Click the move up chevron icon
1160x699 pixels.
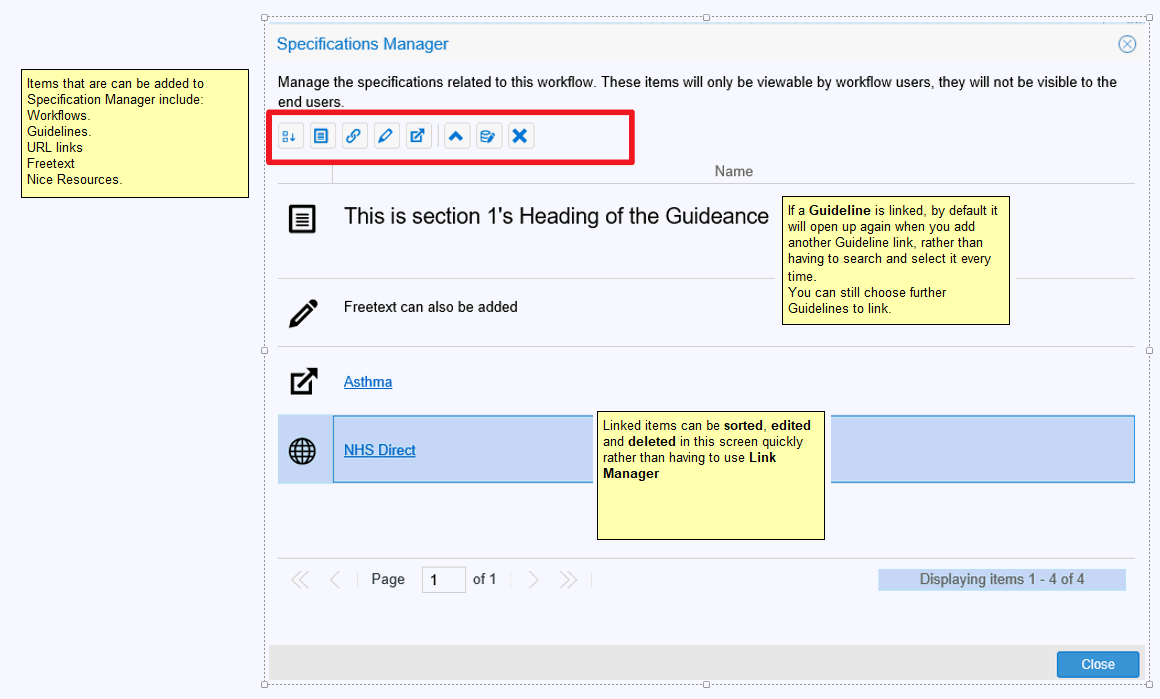pos(456,136)
